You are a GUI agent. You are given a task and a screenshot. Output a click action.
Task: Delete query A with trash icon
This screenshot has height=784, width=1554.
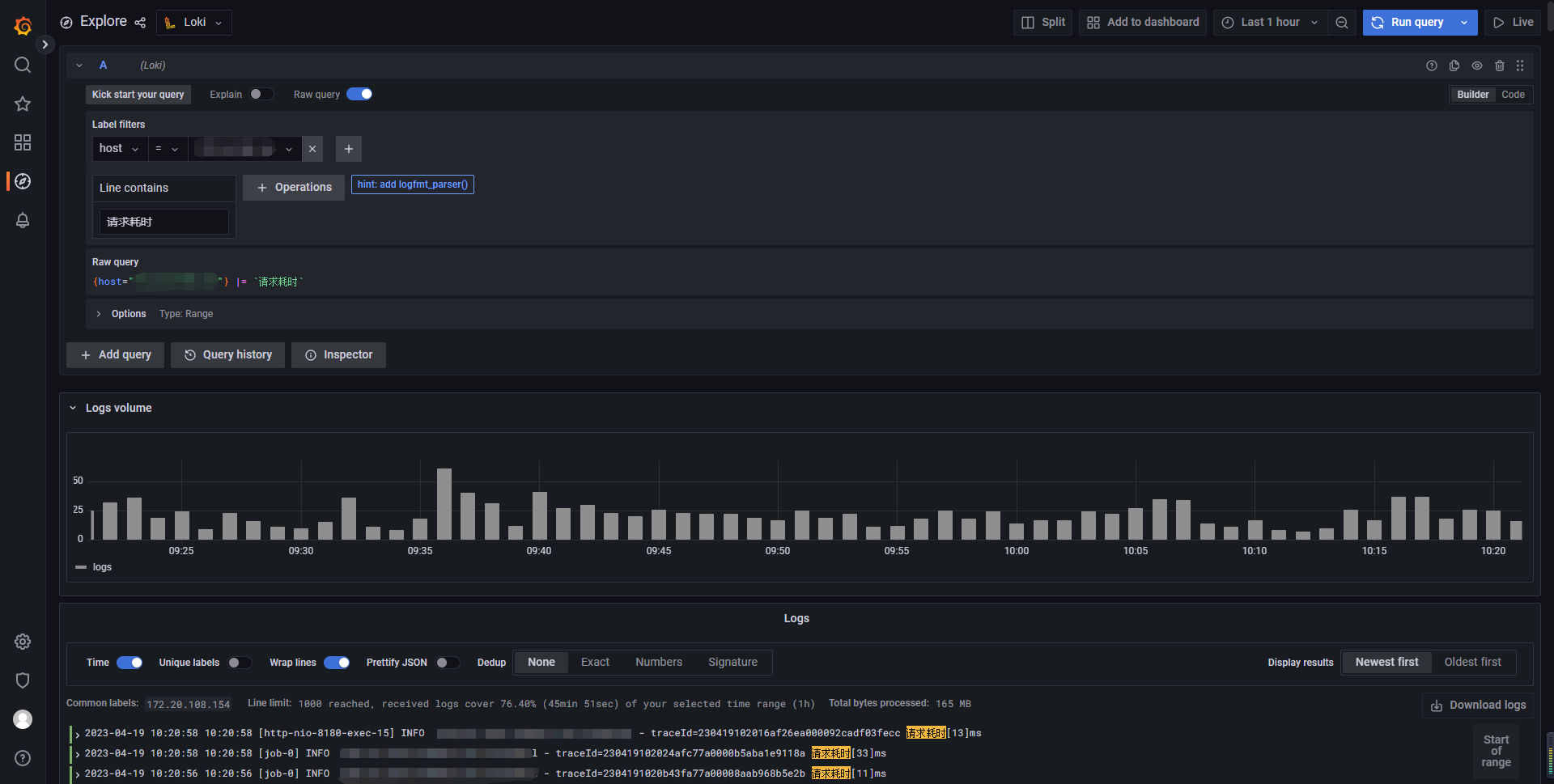[x=1500, y=66]
